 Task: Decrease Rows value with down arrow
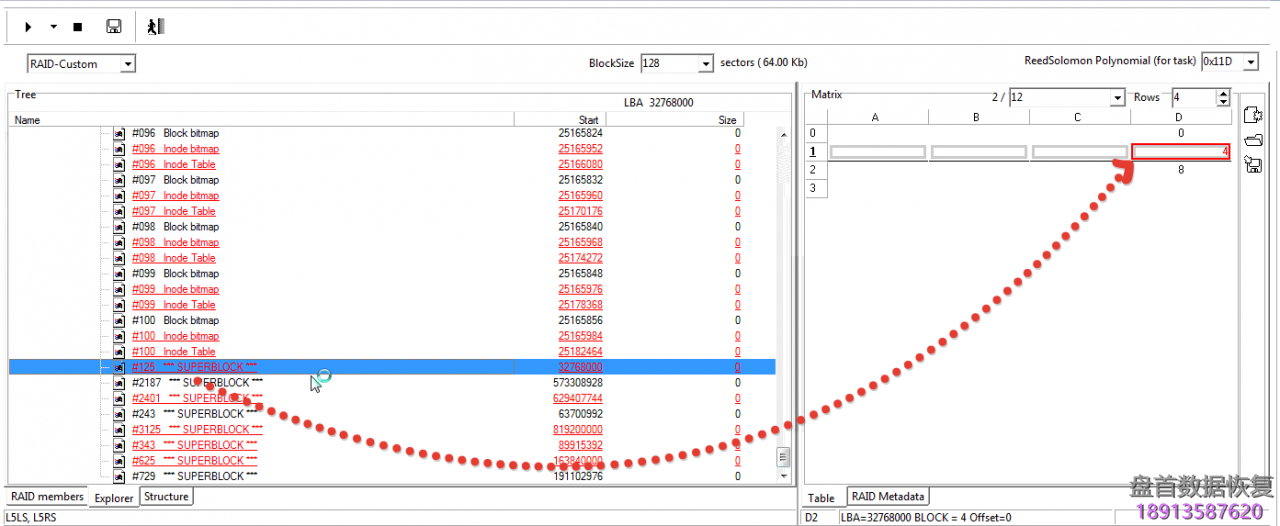coord(1222,102)
